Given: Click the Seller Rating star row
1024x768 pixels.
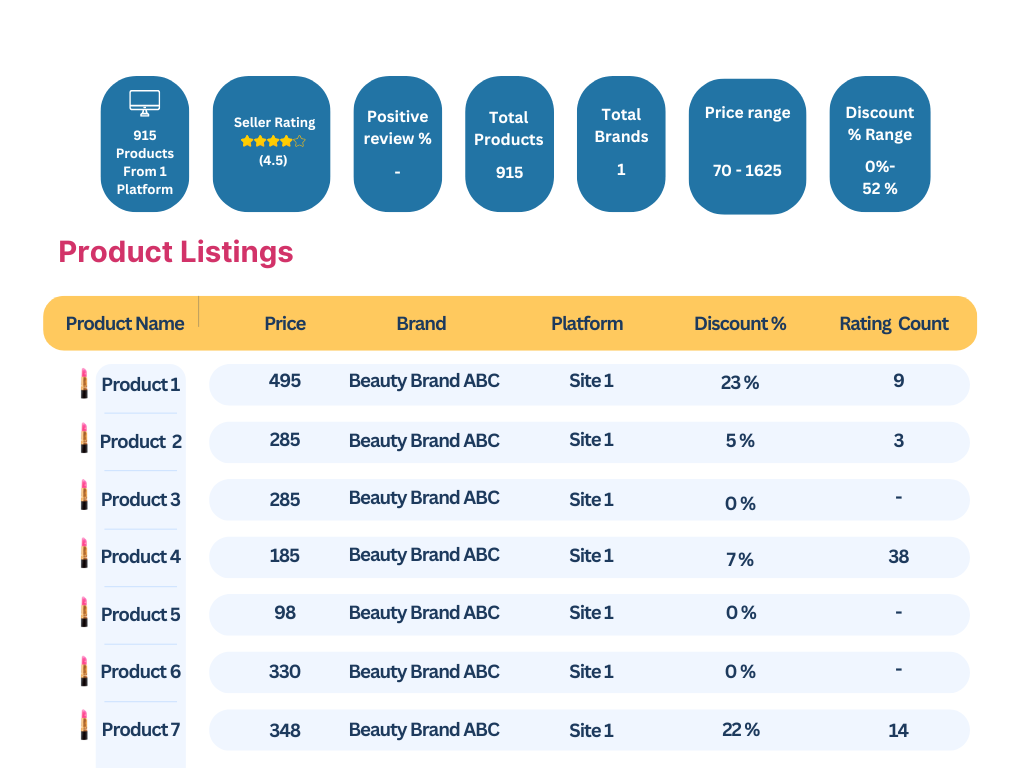Looking at the screenshot, I should 273,142.
